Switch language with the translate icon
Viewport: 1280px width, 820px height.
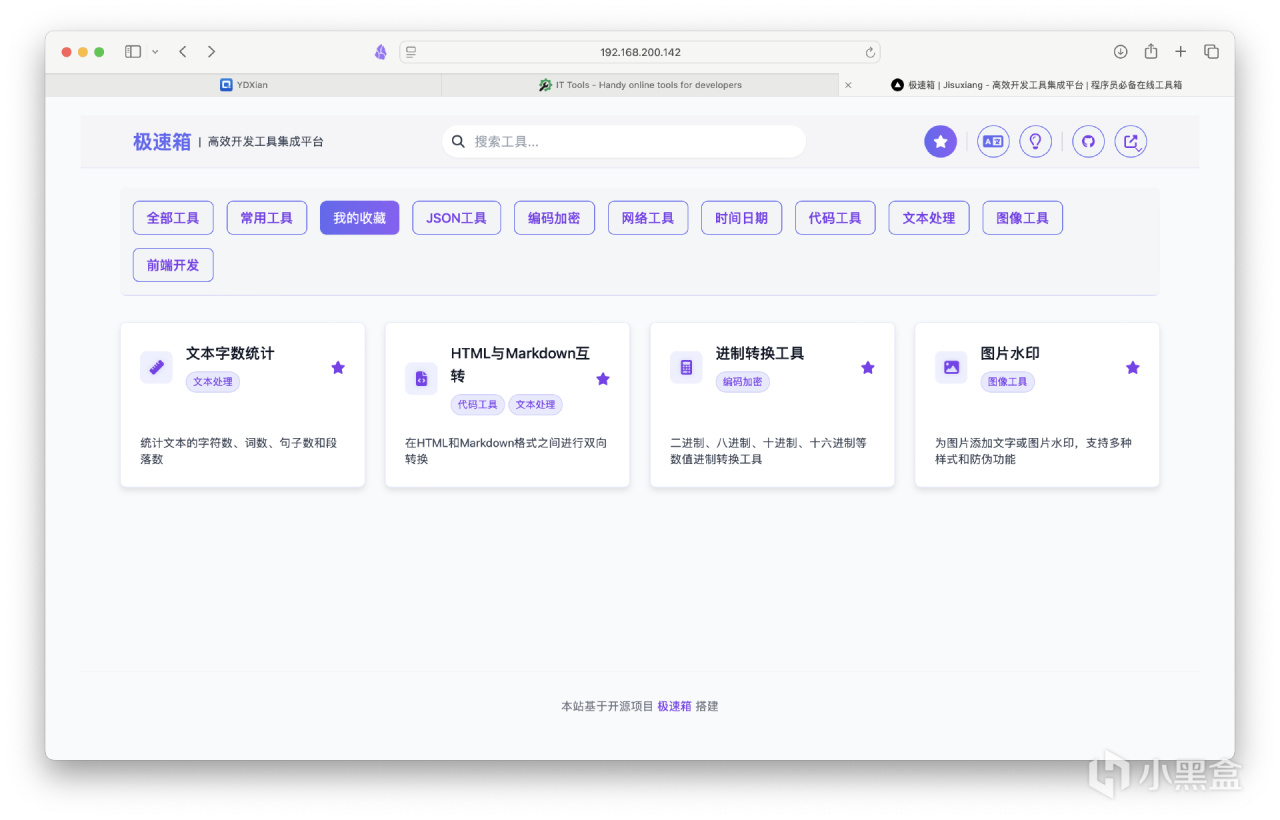tap(993, 142)
